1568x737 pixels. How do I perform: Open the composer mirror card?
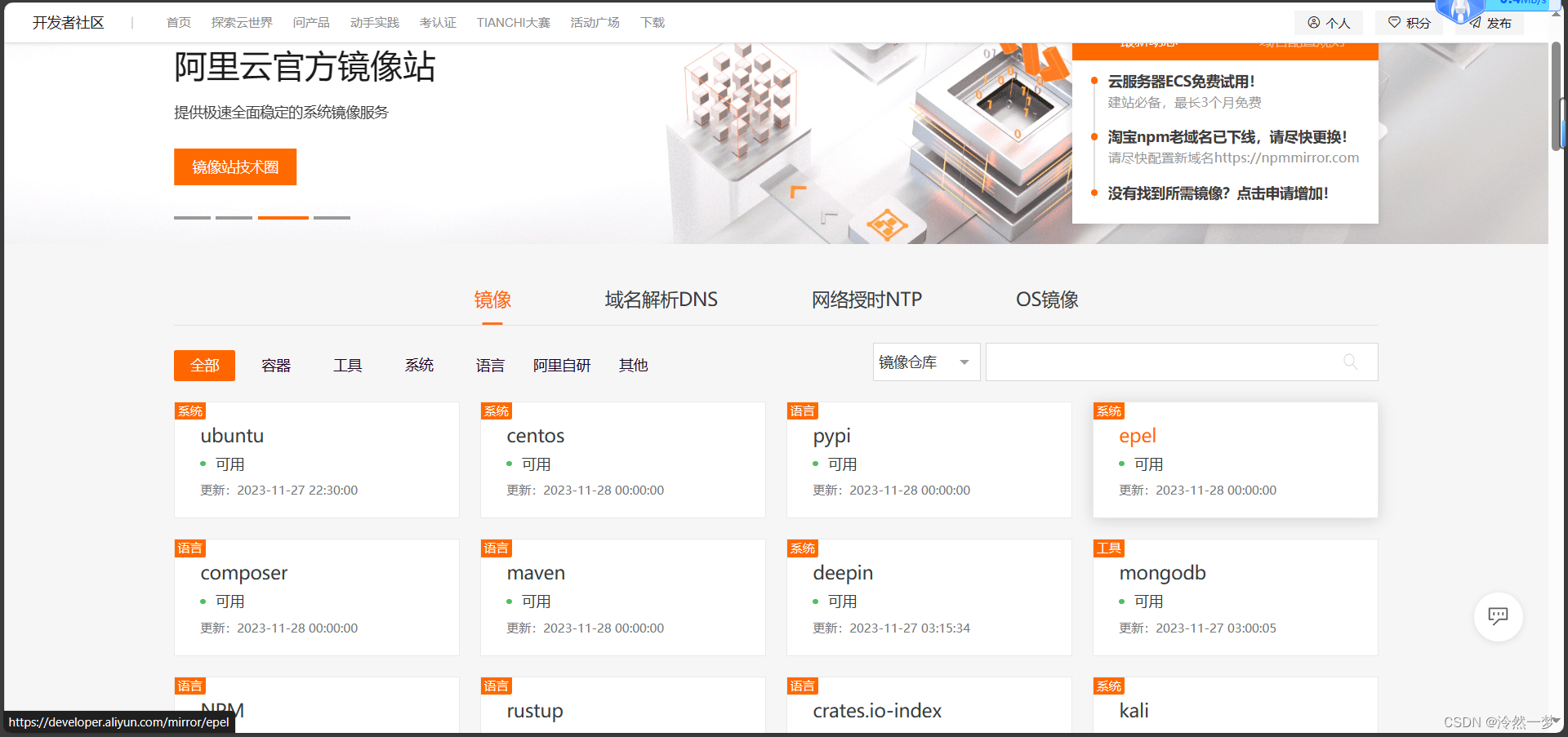coord(317,597)
